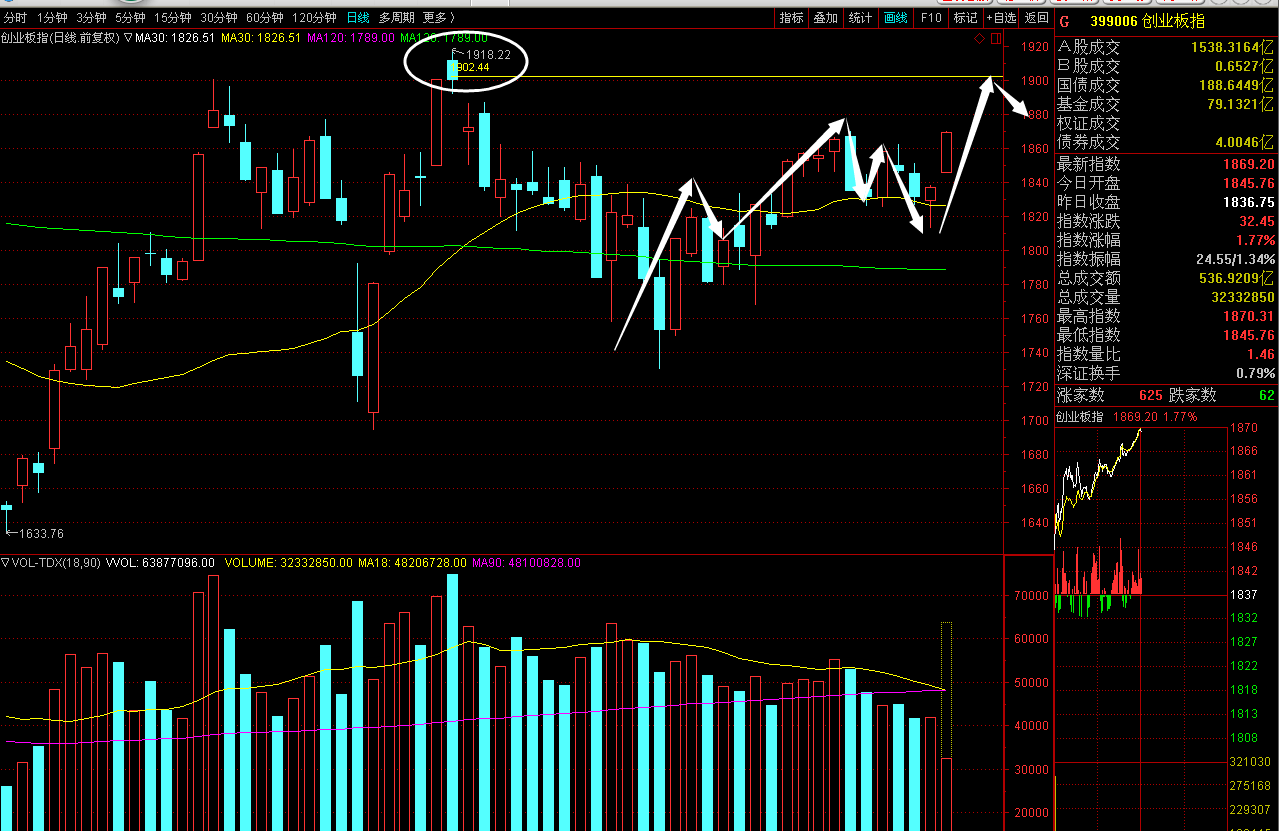Click the red panel layout icon near 1920
Image resolution: width=1279 pixels, height=831 pixels.
tap(996, 39)
